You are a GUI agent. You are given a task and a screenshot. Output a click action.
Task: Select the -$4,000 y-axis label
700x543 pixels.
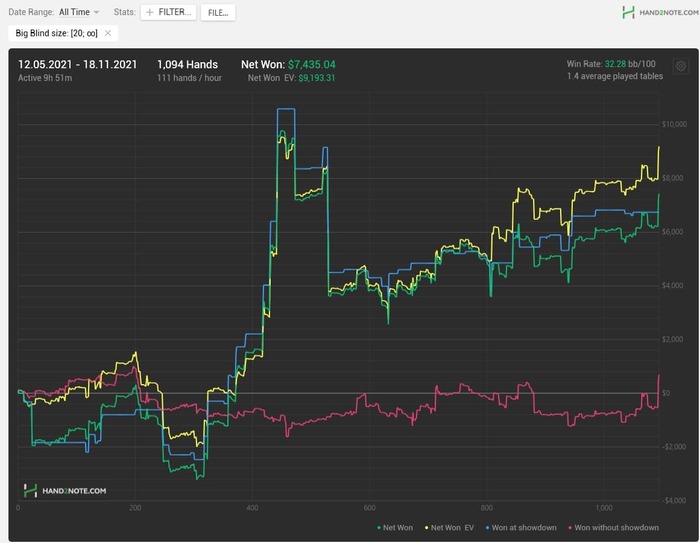tap(674, 501)
